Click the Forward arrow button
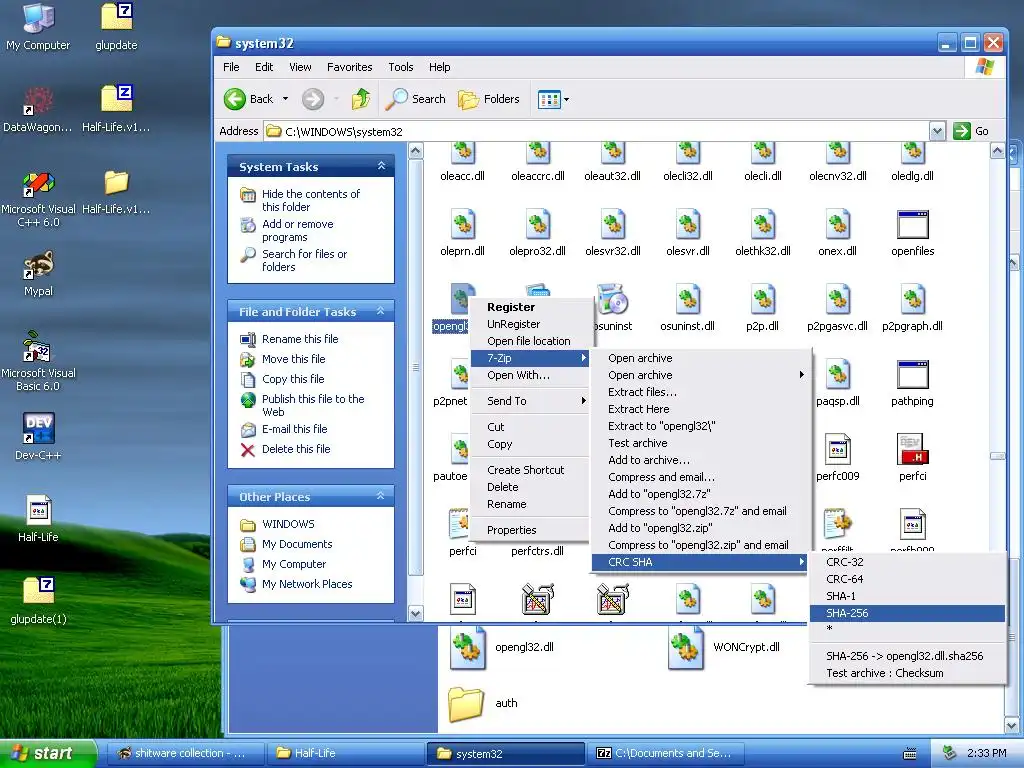1024x768 pixels. [313, 99]
